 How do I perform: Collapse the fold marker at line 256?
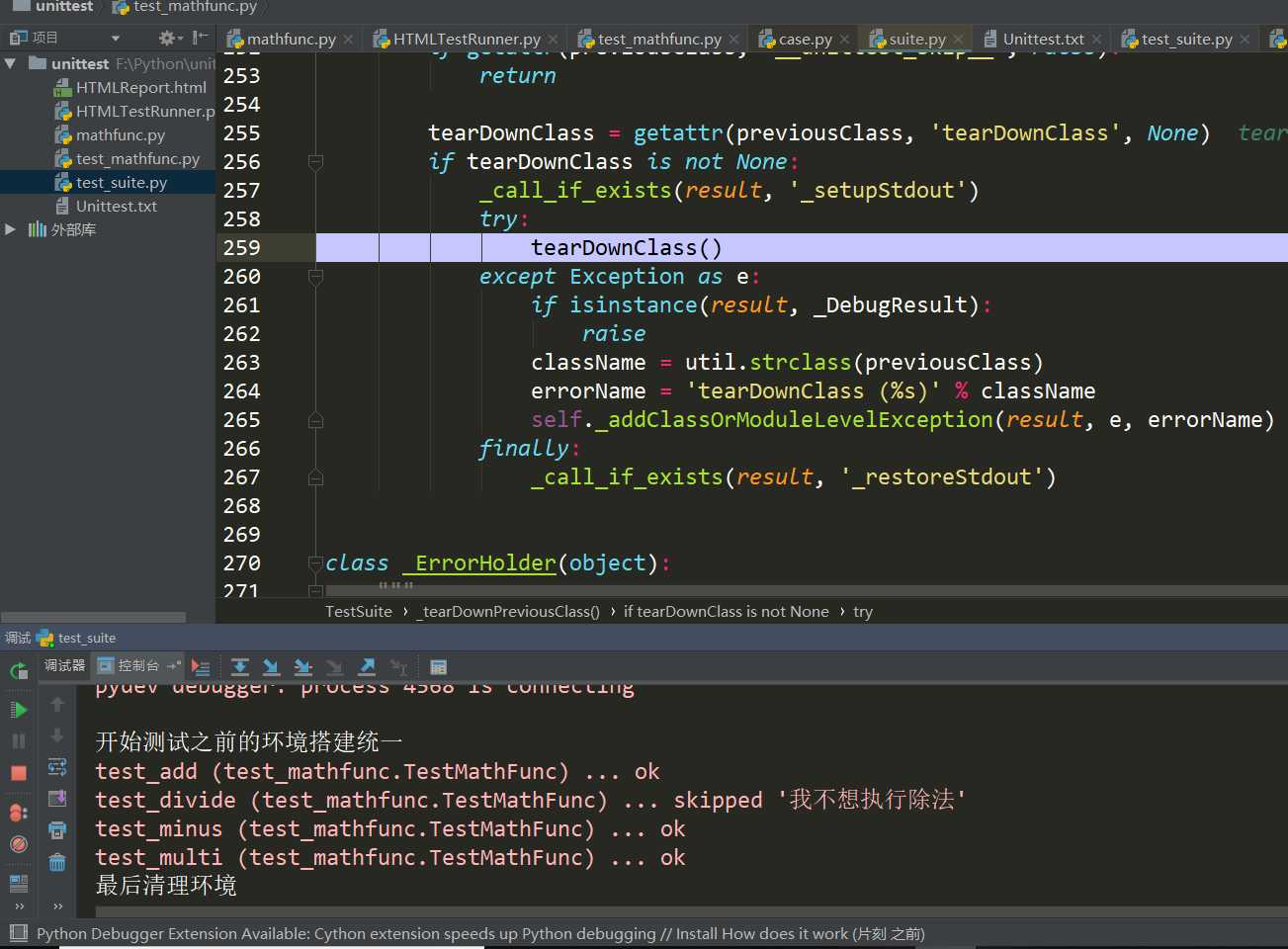(x=315, y=161)
